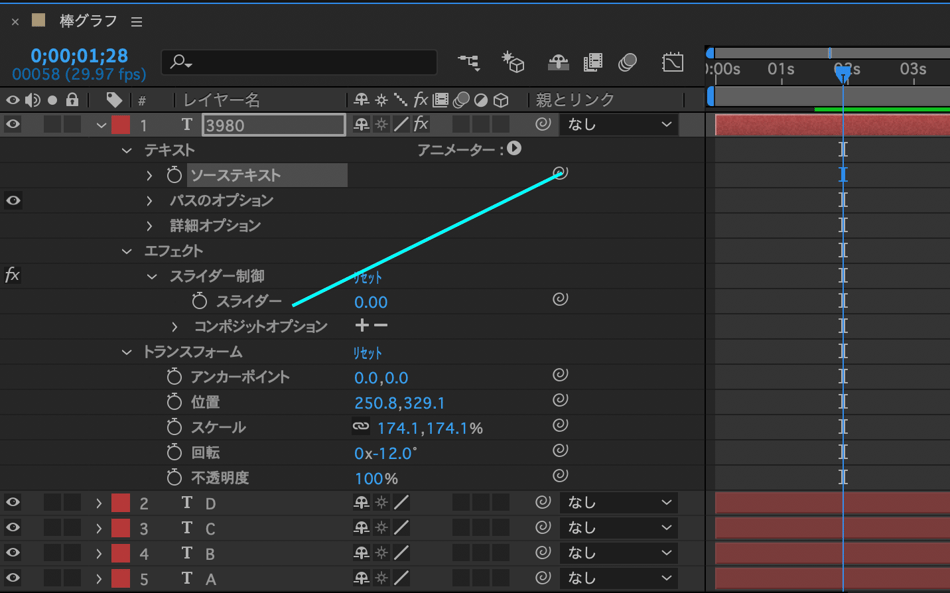Open the 棒グラフ panel menu
950x593 pixels.
coord(137,22)
